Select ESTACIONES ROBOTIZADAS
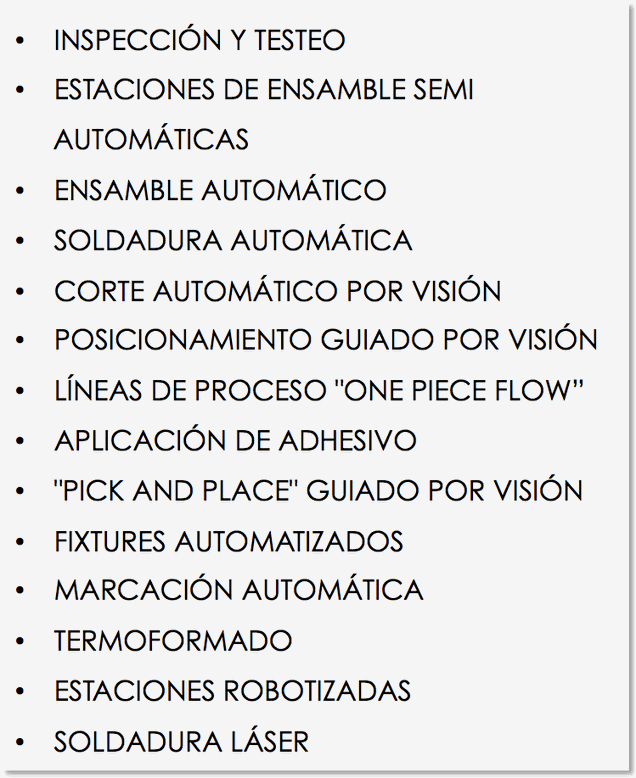This screenshot has width=636, height=778. 232,691
